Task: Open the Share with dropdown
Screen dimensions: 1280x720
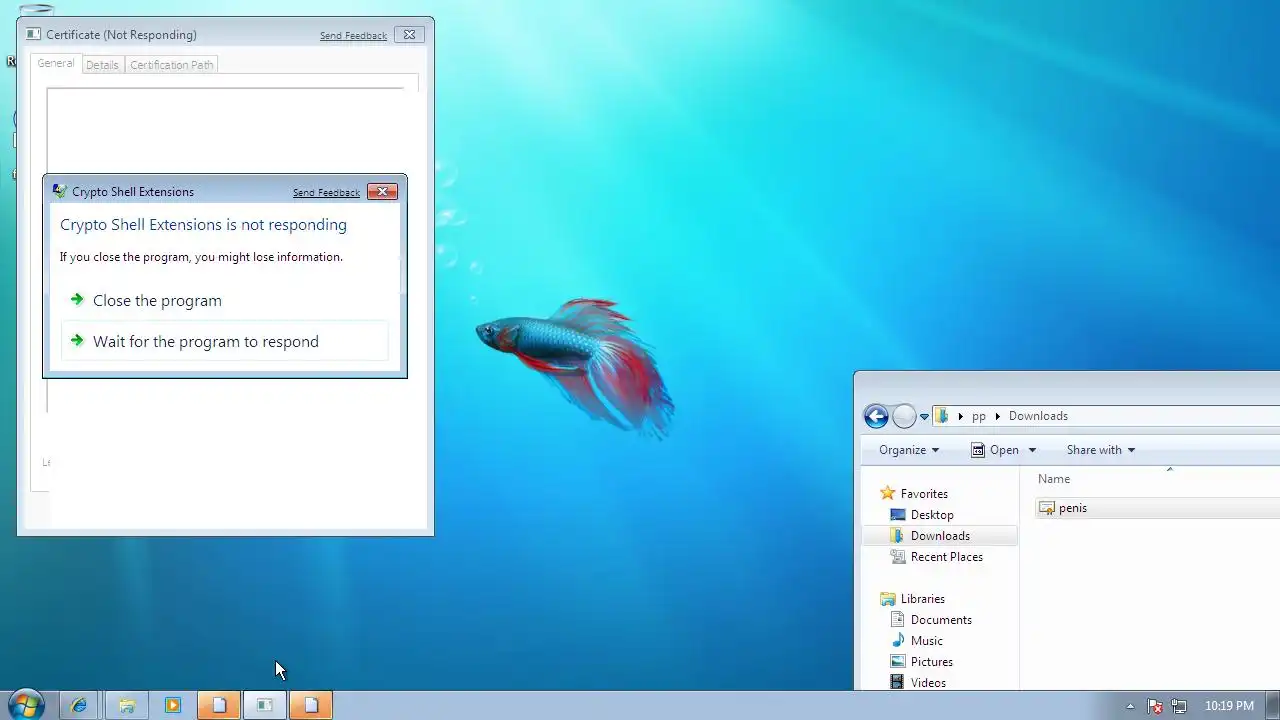Action: click(x=1101, y=450)
